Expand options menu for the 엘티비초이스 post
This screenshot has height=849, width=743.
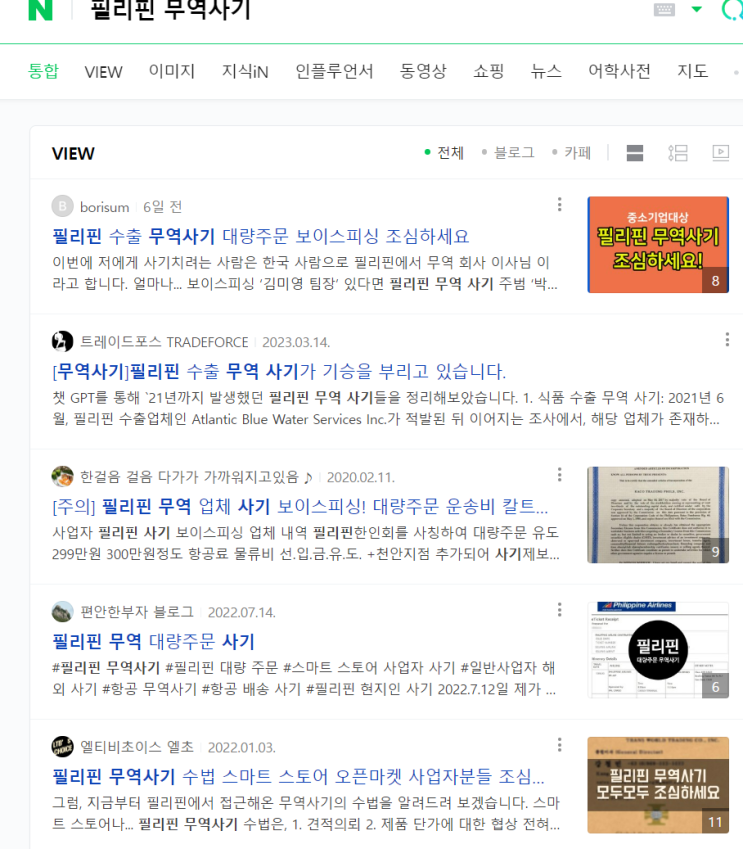click(x=559, y=745)
